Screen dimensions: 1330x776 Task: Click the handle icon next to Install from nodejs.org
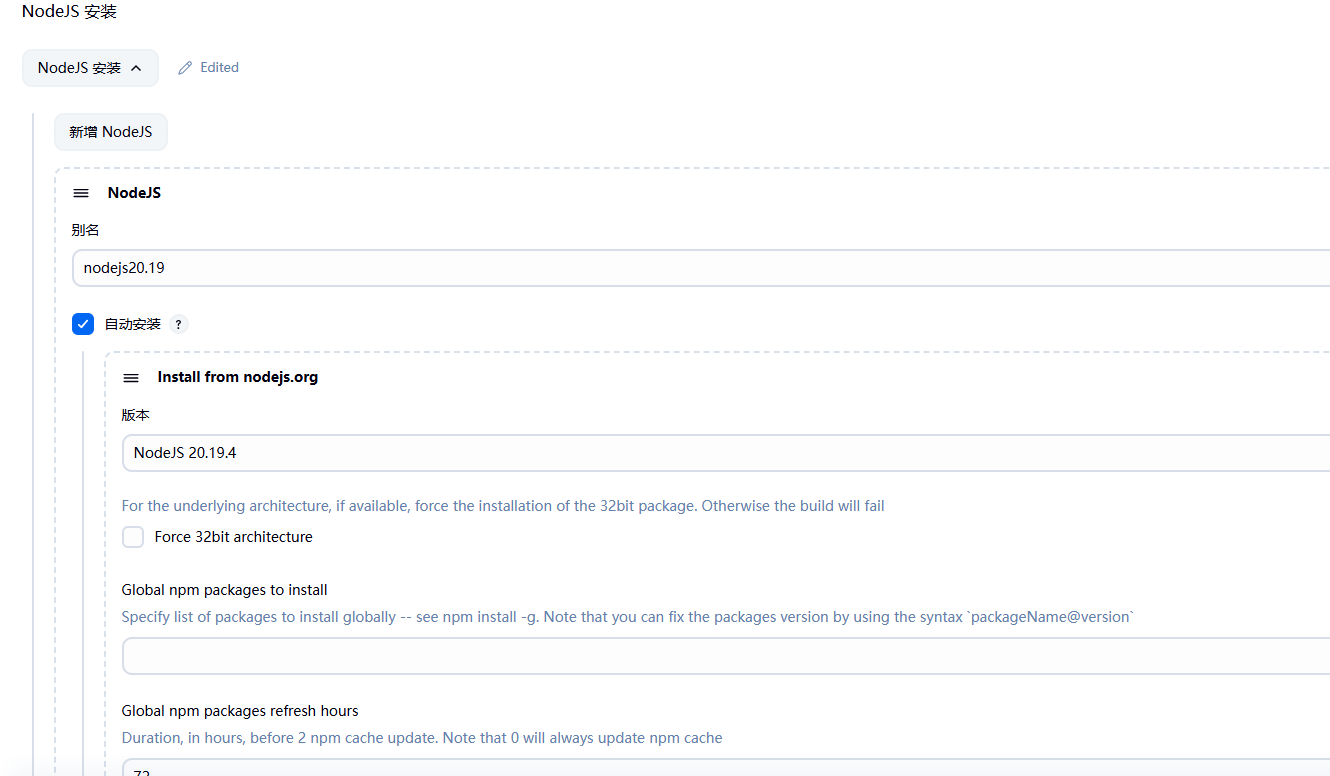131,378
